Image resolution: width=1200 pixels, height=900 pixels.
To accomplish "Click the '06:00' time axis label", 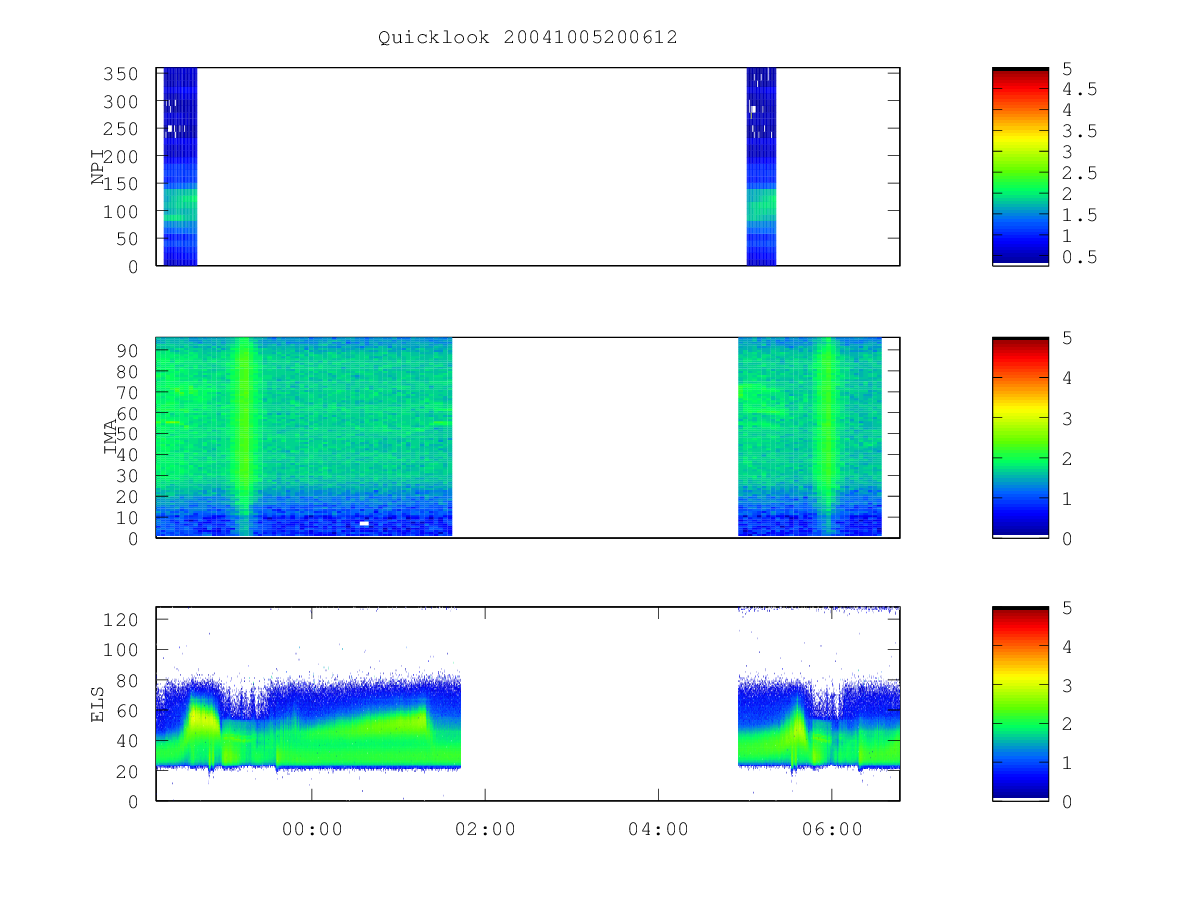I will (832, 829).
